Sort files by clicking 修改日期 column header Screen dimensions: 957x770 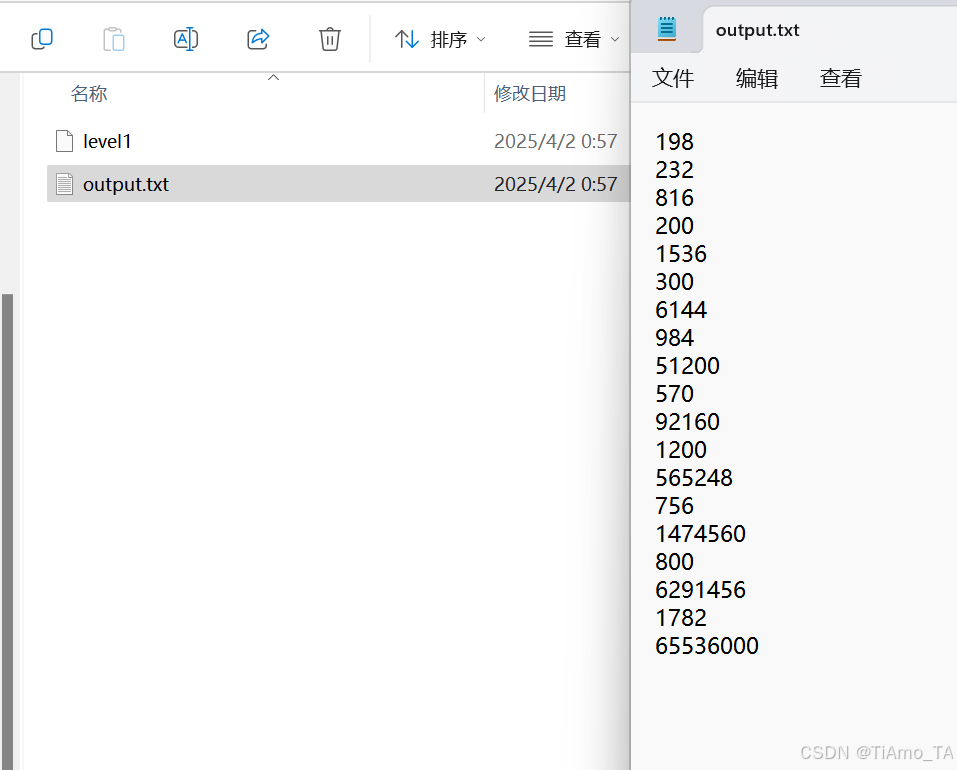point(528,93)
